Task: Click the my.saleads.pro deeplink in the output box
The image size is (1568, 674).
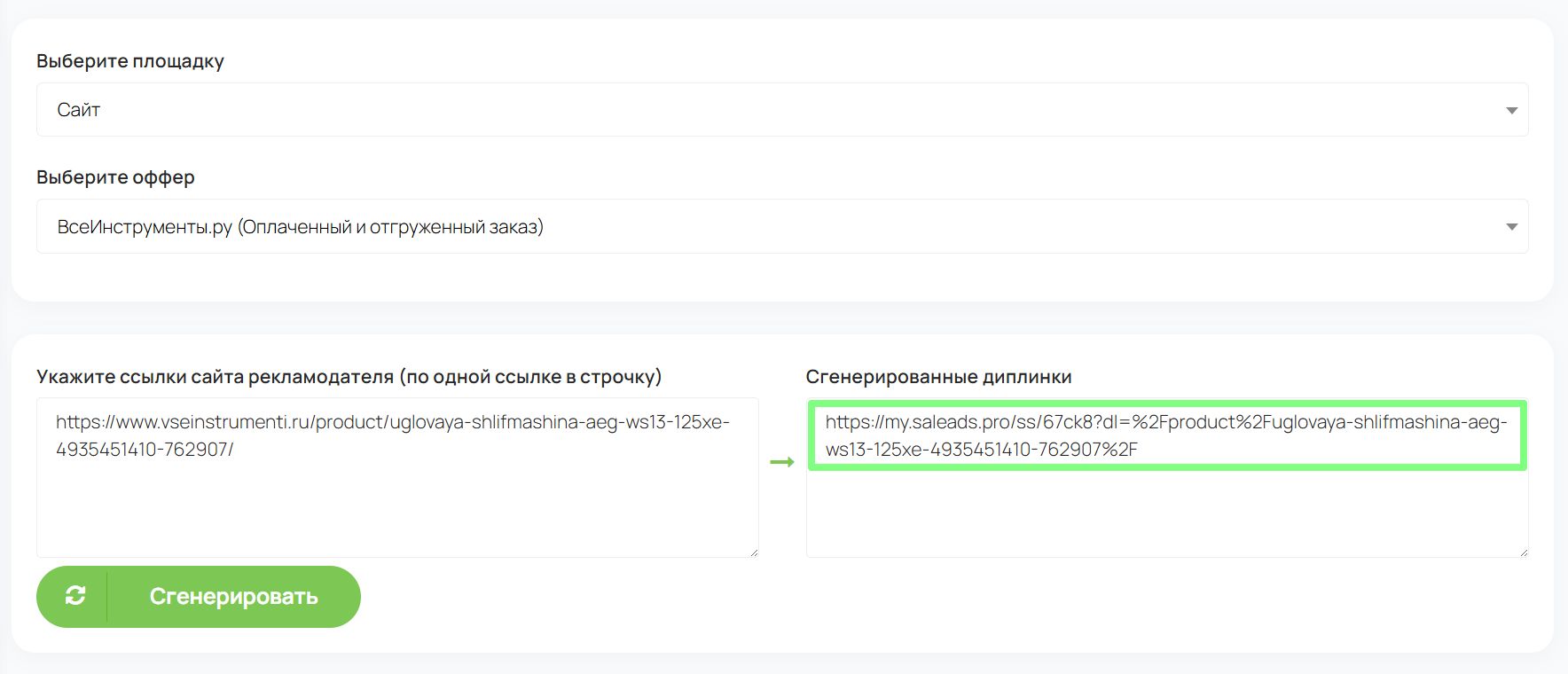Action: coord(1165,435)
